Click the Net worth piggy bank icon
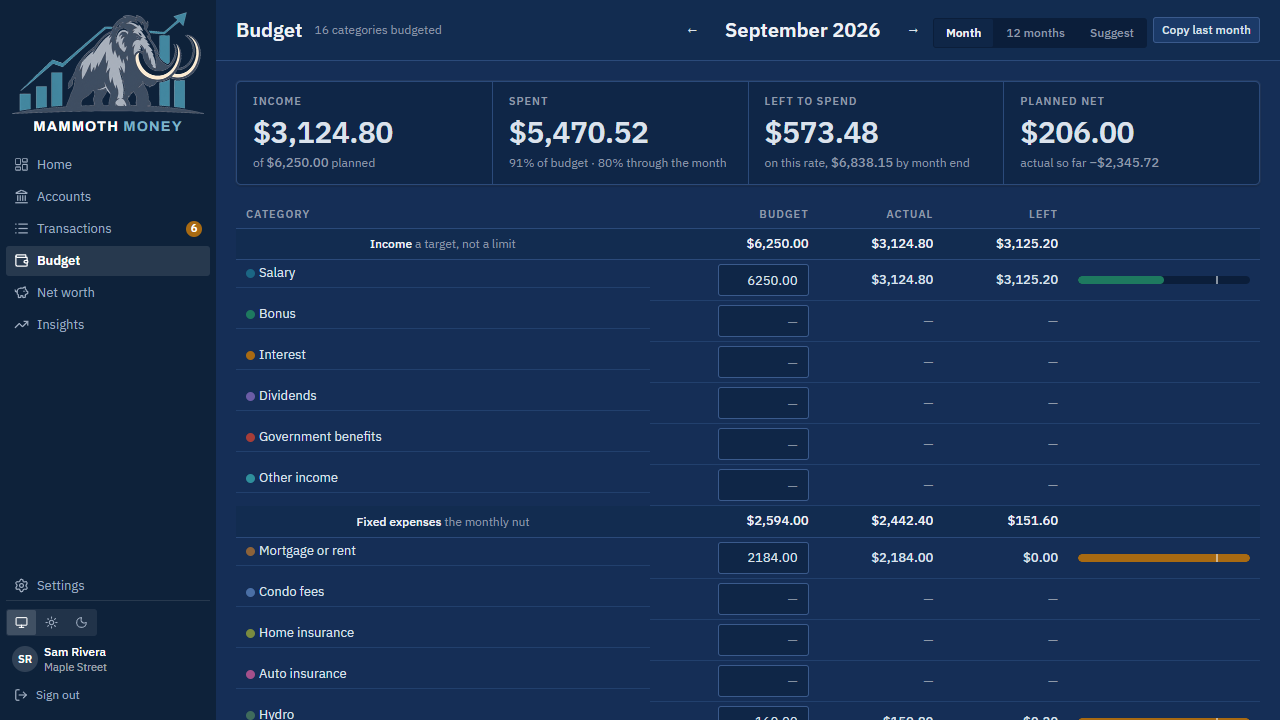Viewport: 1280px width, 720px height. click(21, 293)
